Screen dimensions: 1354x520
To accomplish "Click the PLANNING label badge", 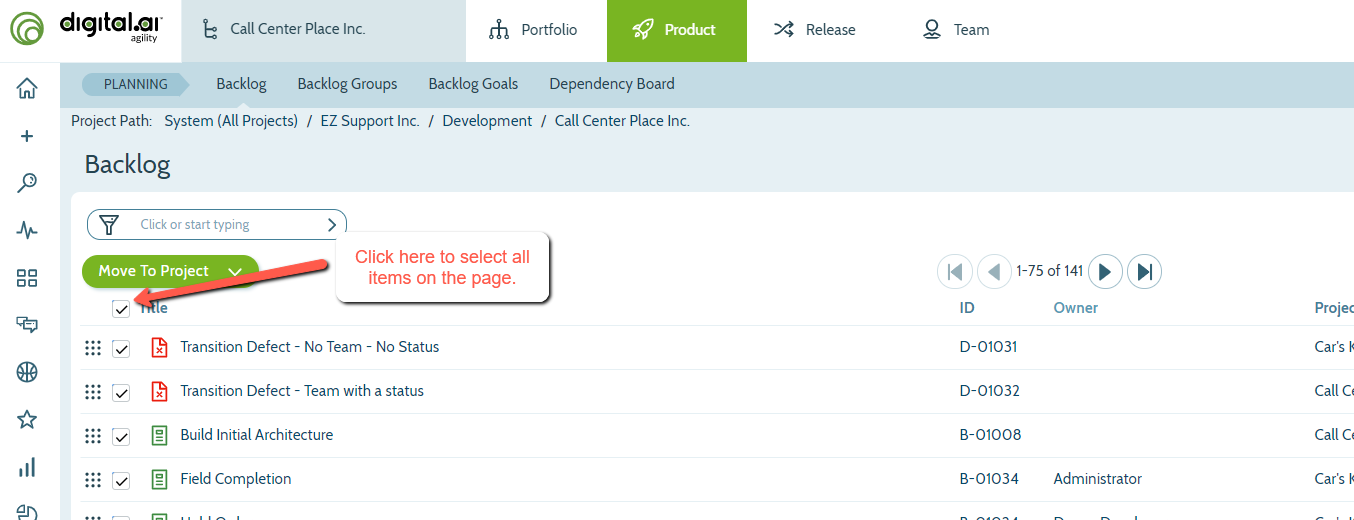I will (136, 84).
